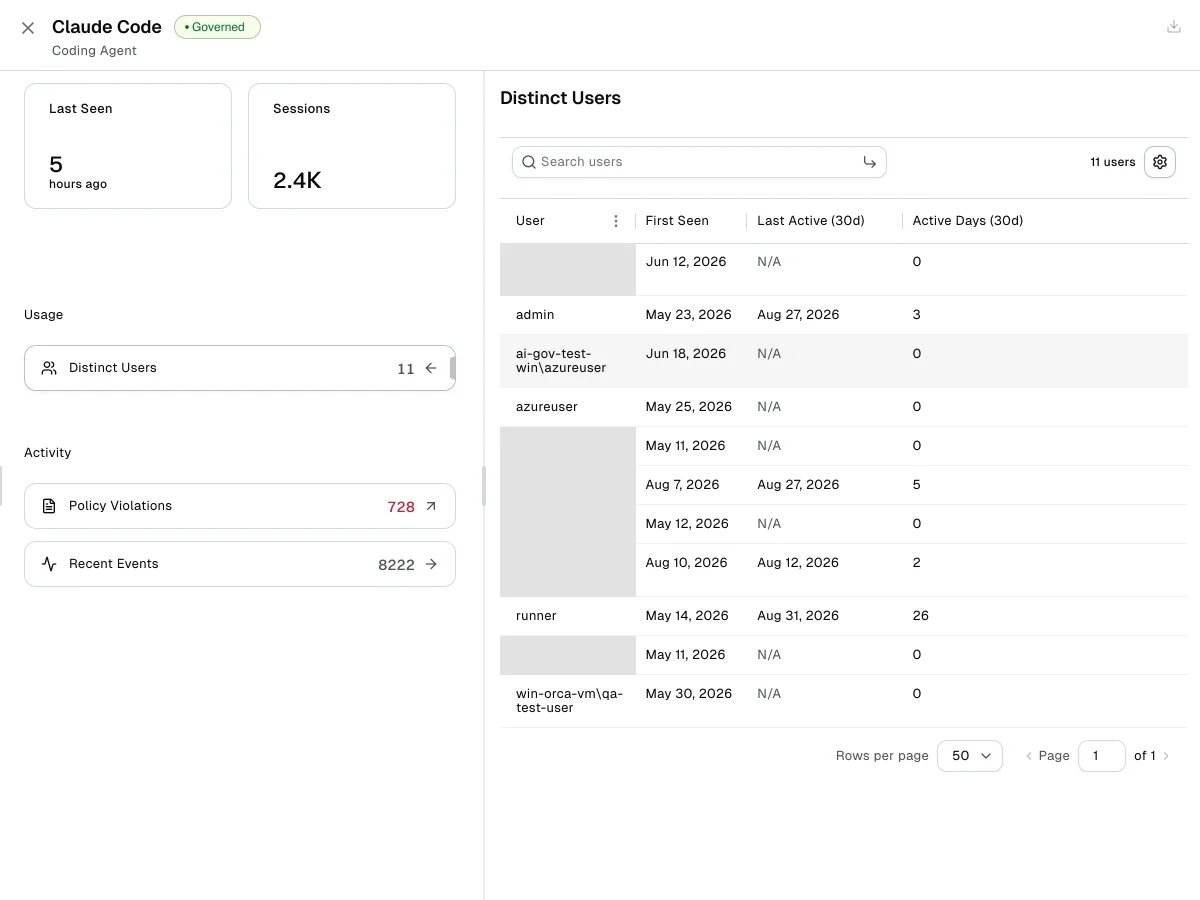Go to previous page chevron
The height and width of the screenshot is (900, 1200).
pyautogui.click(x=1029, y=756)
